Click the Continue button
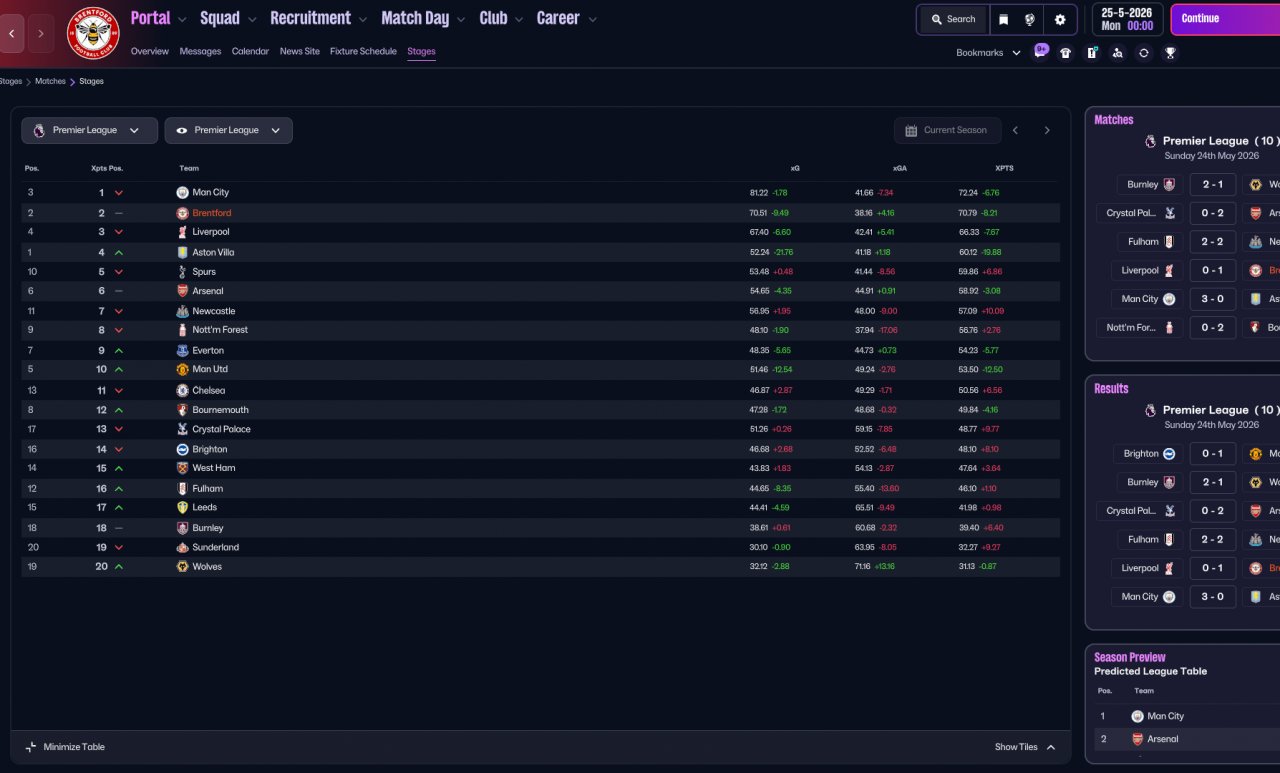 click(x=1225, y=19)
